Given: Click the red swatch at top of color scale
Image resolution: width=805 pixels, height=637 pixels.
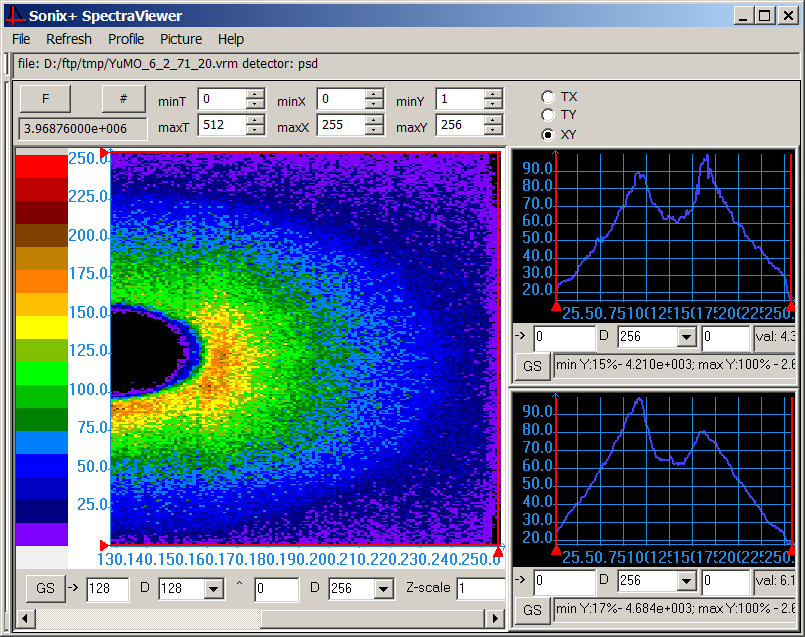Looking at the screenshot, I should (41, 165).
